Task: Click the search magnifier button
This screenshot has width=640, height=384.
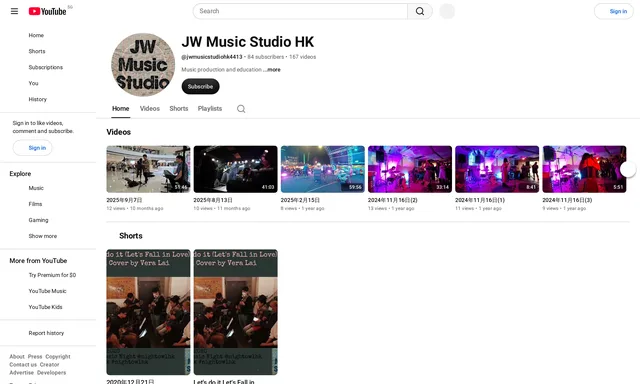Action: click(420, 11)
